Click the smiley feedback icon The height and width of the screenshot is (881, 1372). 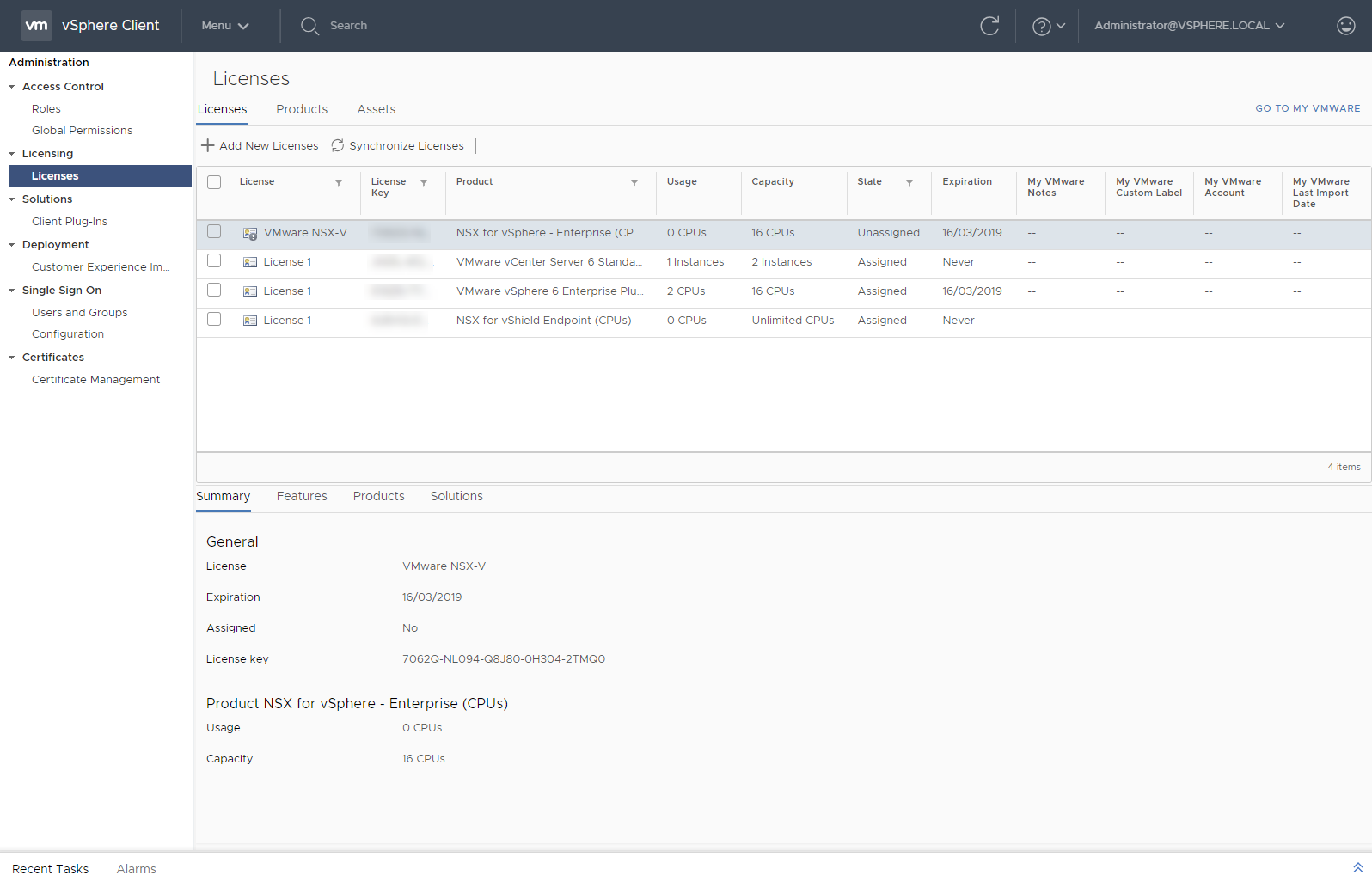tap(1345, 26)
